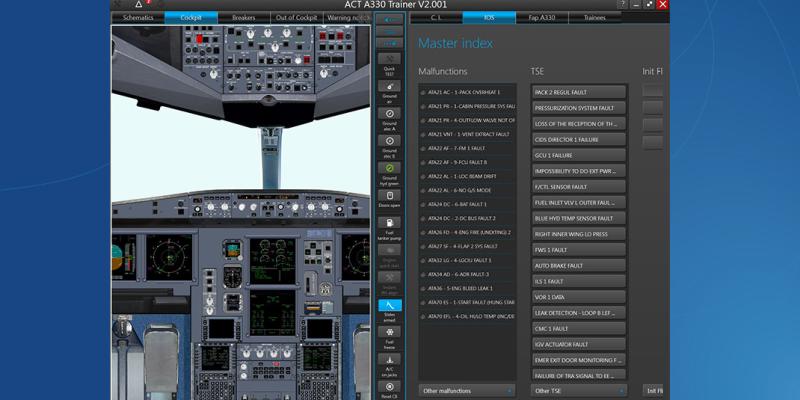This screenshot has width=800, height=400.
Task: Toggle ATA22 AL 1-LOC BEAM DRIFT
Action: (x=467, y=177)
